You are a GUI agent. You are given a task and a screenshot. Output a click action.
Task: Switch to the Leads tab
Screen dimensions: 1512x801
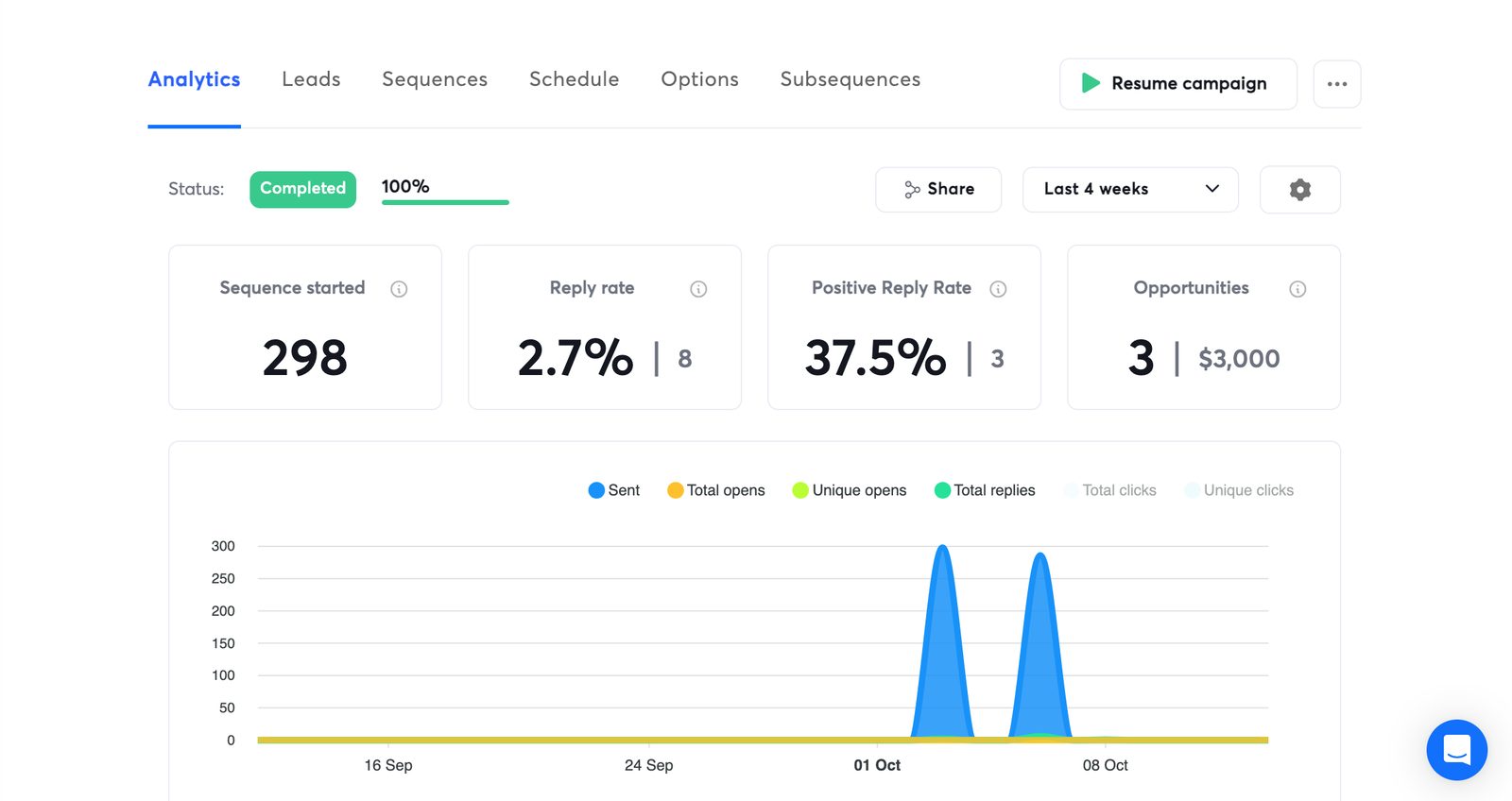click(311, 79)
